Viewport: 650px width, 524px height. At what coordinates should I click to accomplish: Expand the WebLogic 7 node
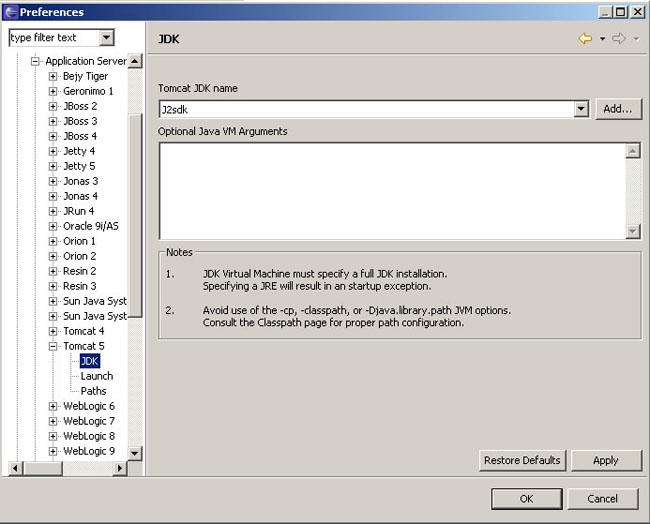pyautogui.click(x=53, y=421)
